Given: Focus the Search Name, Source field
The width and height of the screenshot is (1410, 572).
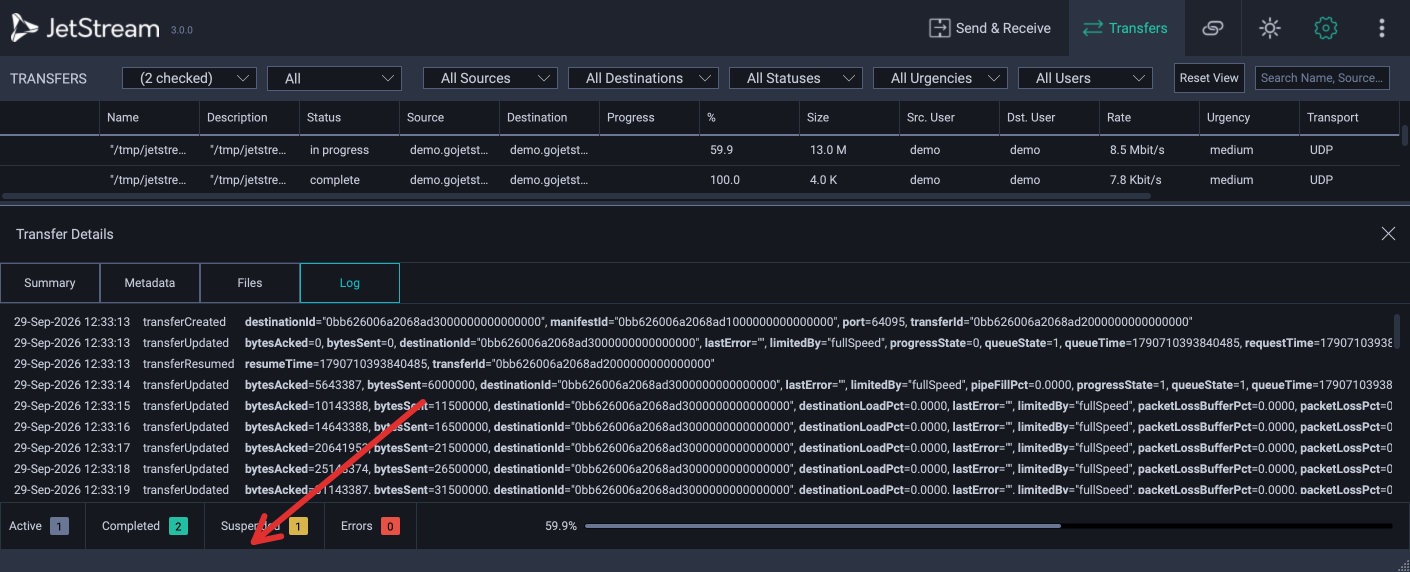Looking at the screenshot, I should 1322,78.
